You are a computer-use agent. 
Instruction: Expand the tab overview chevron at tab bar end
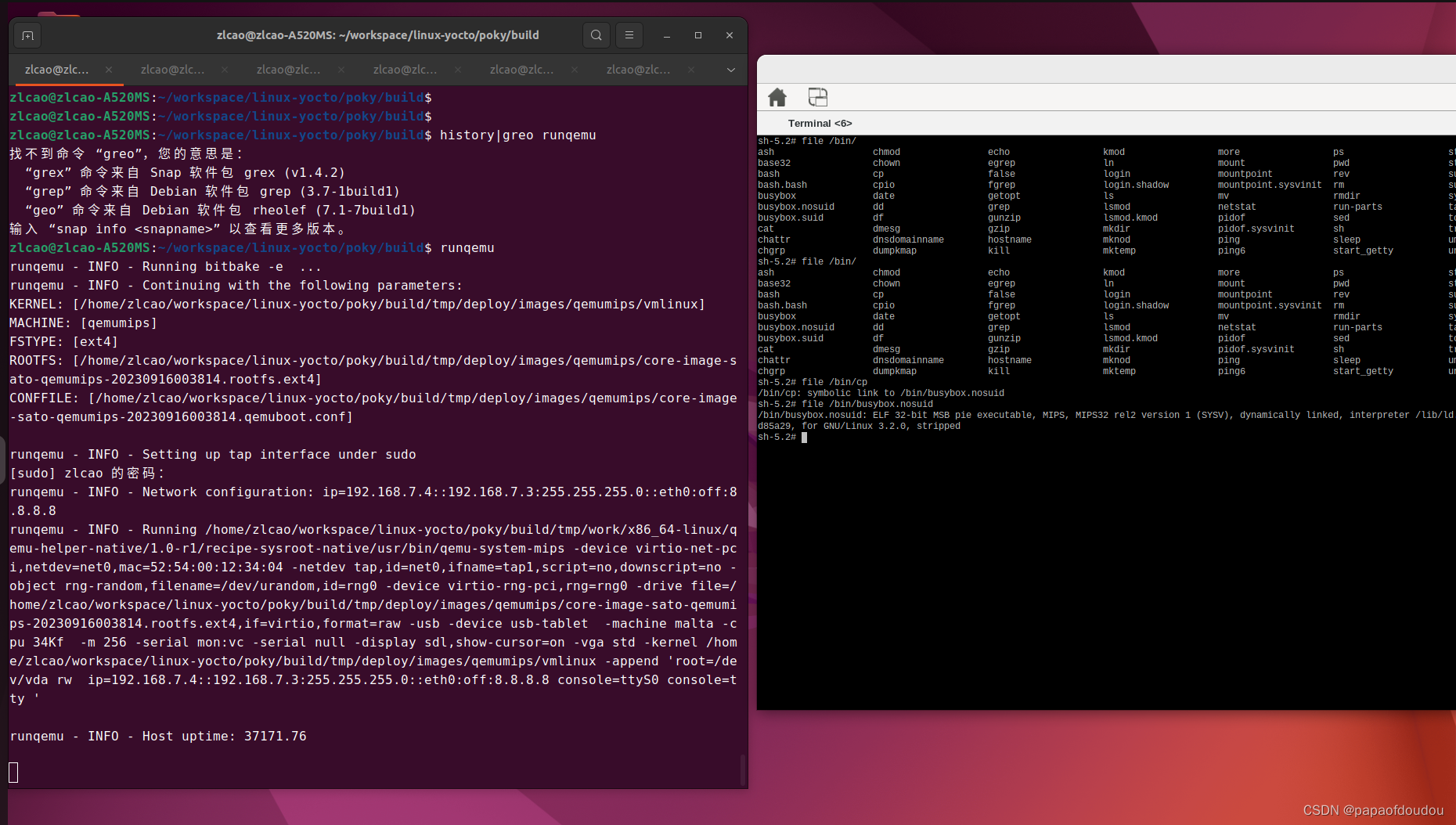point(730,70)
